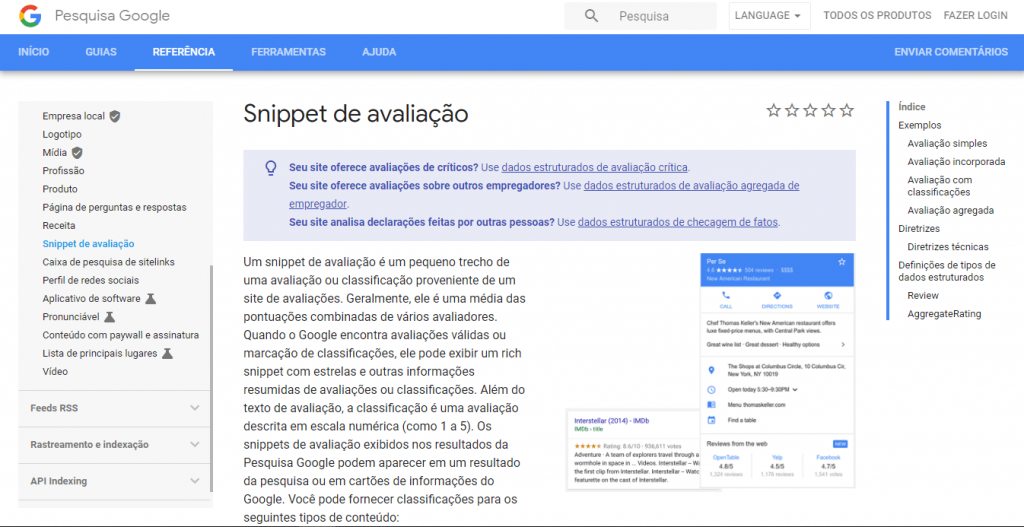Click the sidebar vertical scrollbar
Viewport: 1024px width, 527px height.
tap(211, 379)
